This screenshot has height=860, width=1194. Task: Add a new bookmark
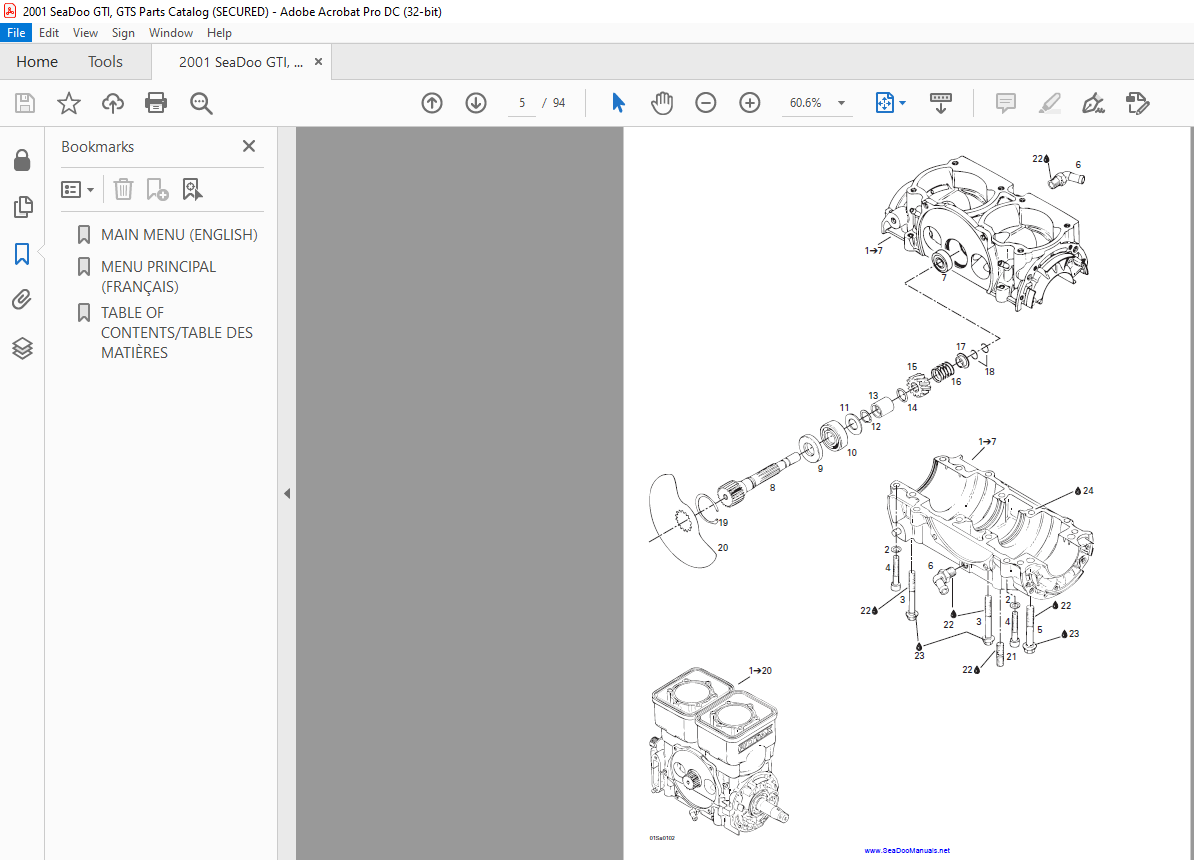click(x=157, y=189)
